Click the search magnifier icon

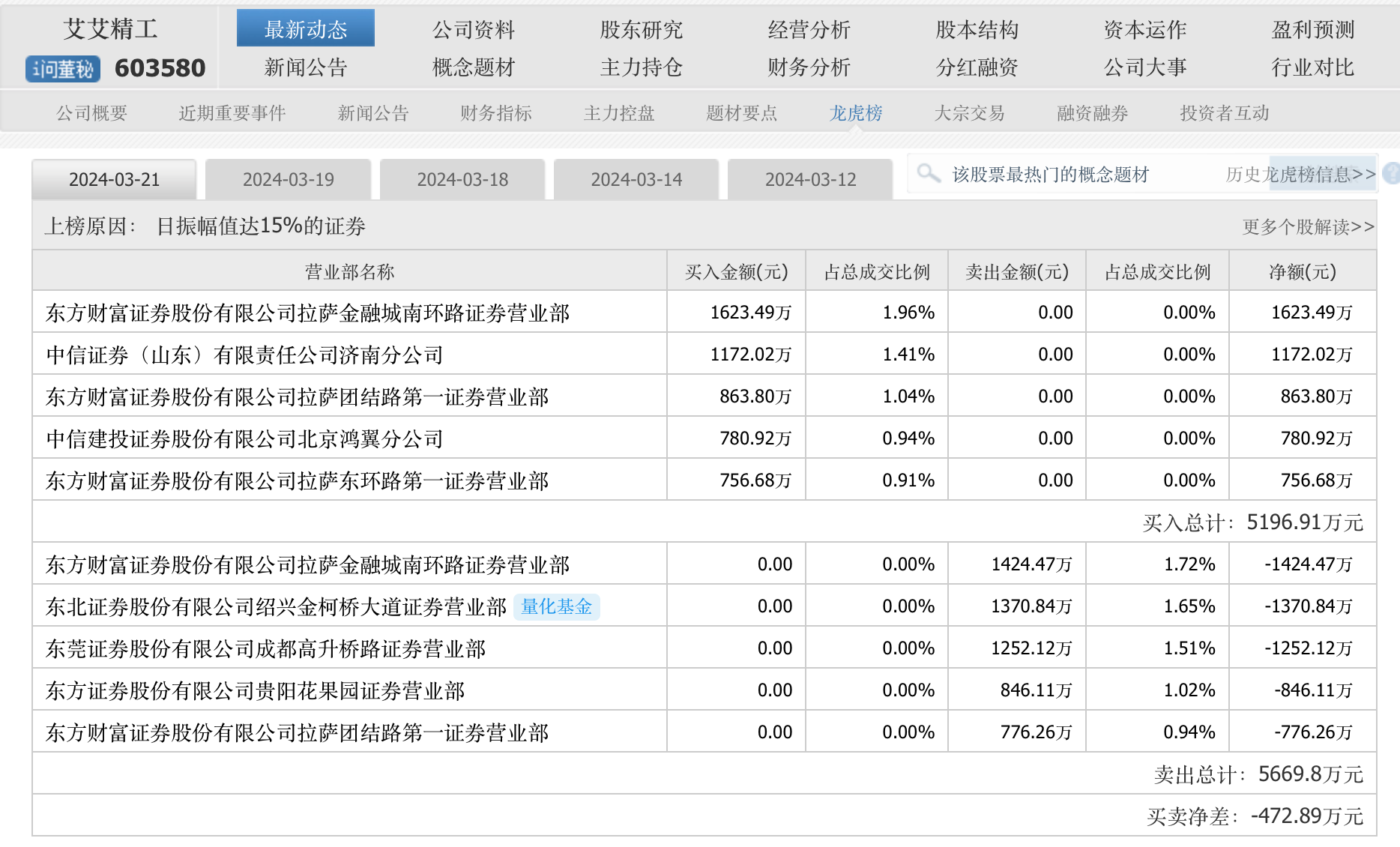929,174
